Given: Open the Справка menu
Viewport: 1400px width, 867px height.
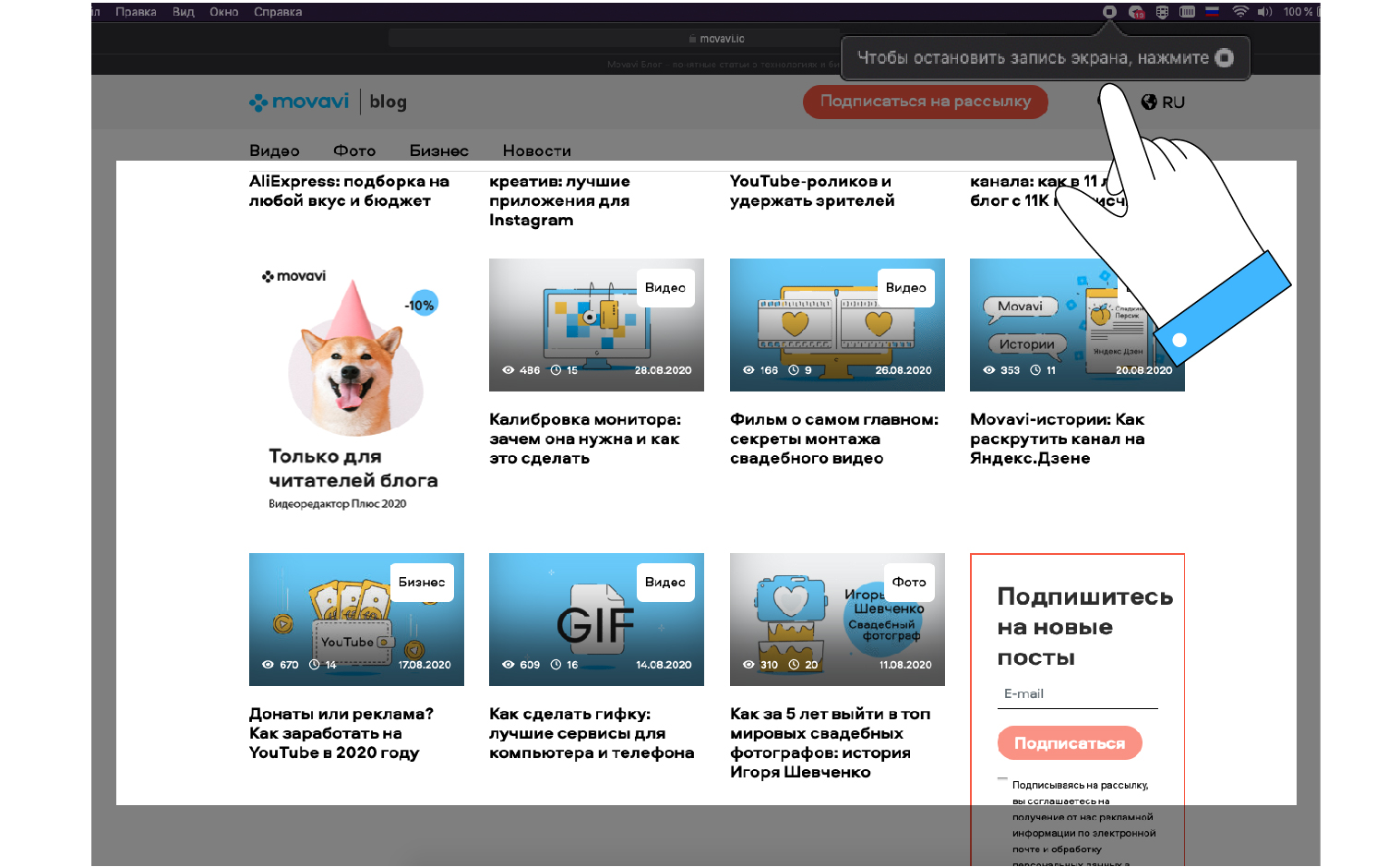Looking at the screenshot, I should (x=278, y=12).
